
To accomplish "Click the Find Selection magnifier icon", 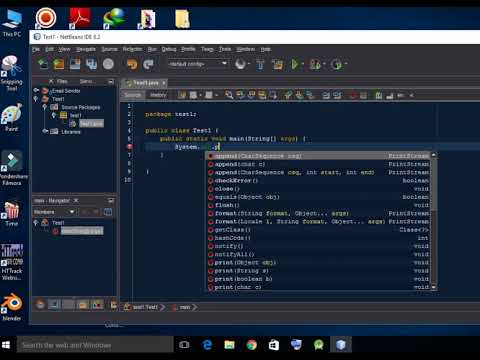I will coord(229,95).
